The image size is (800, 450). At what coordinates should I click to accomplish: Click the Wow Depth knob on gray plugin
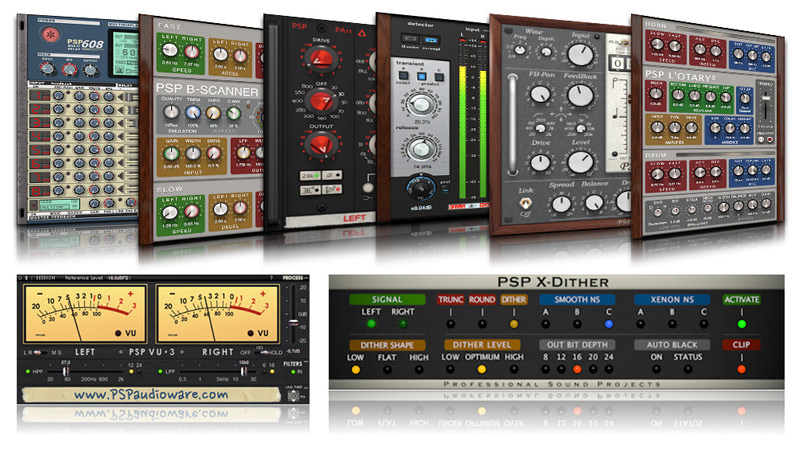coord(546,52)
